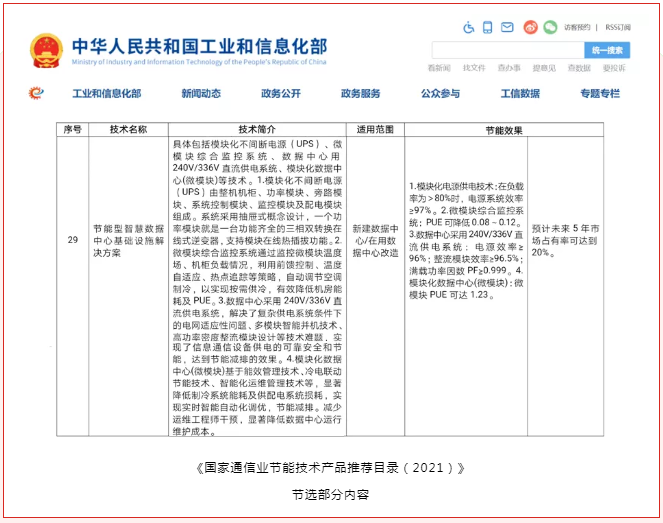Open the 新闻动态 navigation menu
Viewport: 663px width, 523px height.
[201, 93]
